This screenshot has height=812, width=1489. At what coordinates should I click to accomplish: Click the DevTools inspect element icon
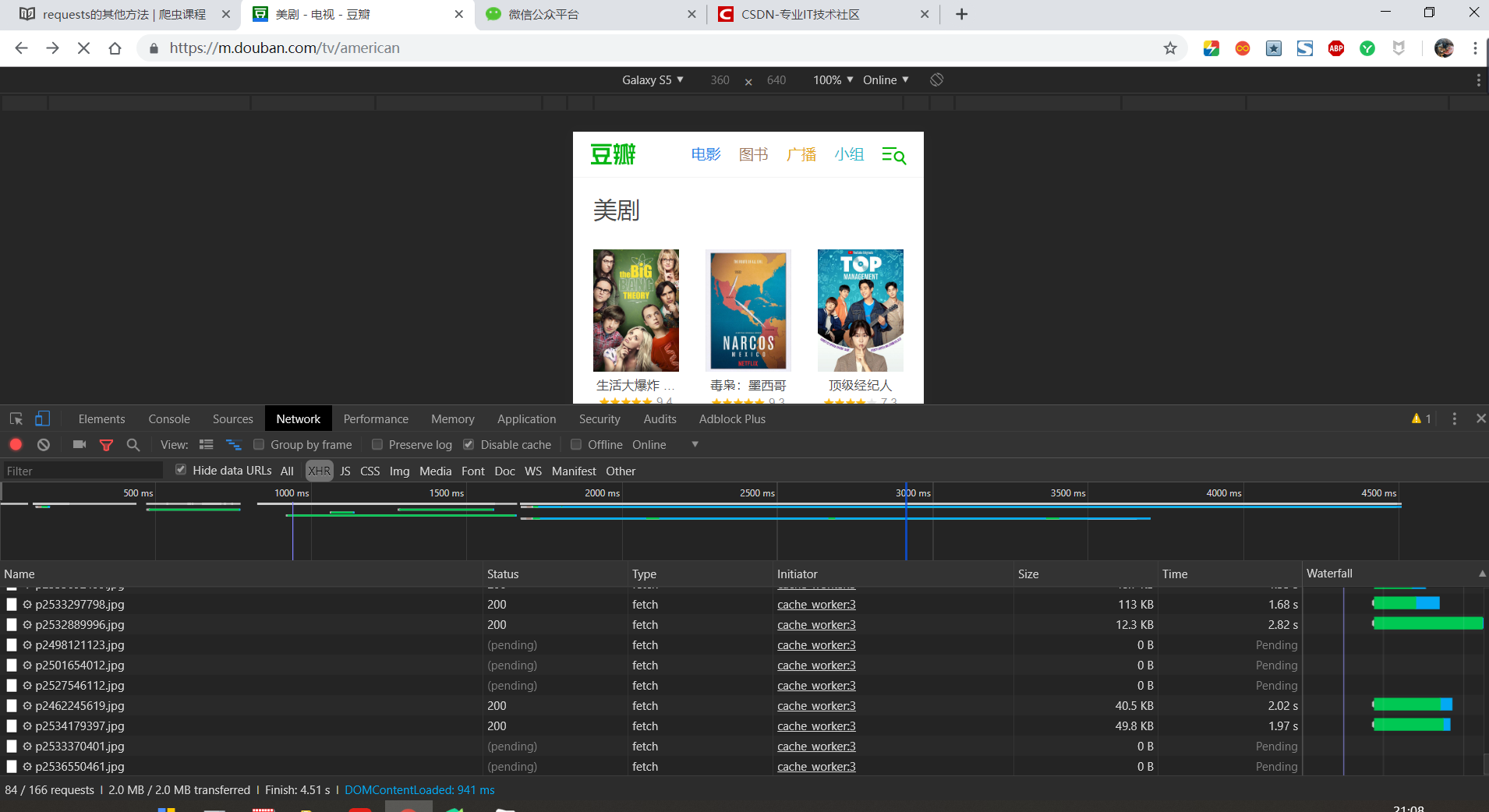16,418
